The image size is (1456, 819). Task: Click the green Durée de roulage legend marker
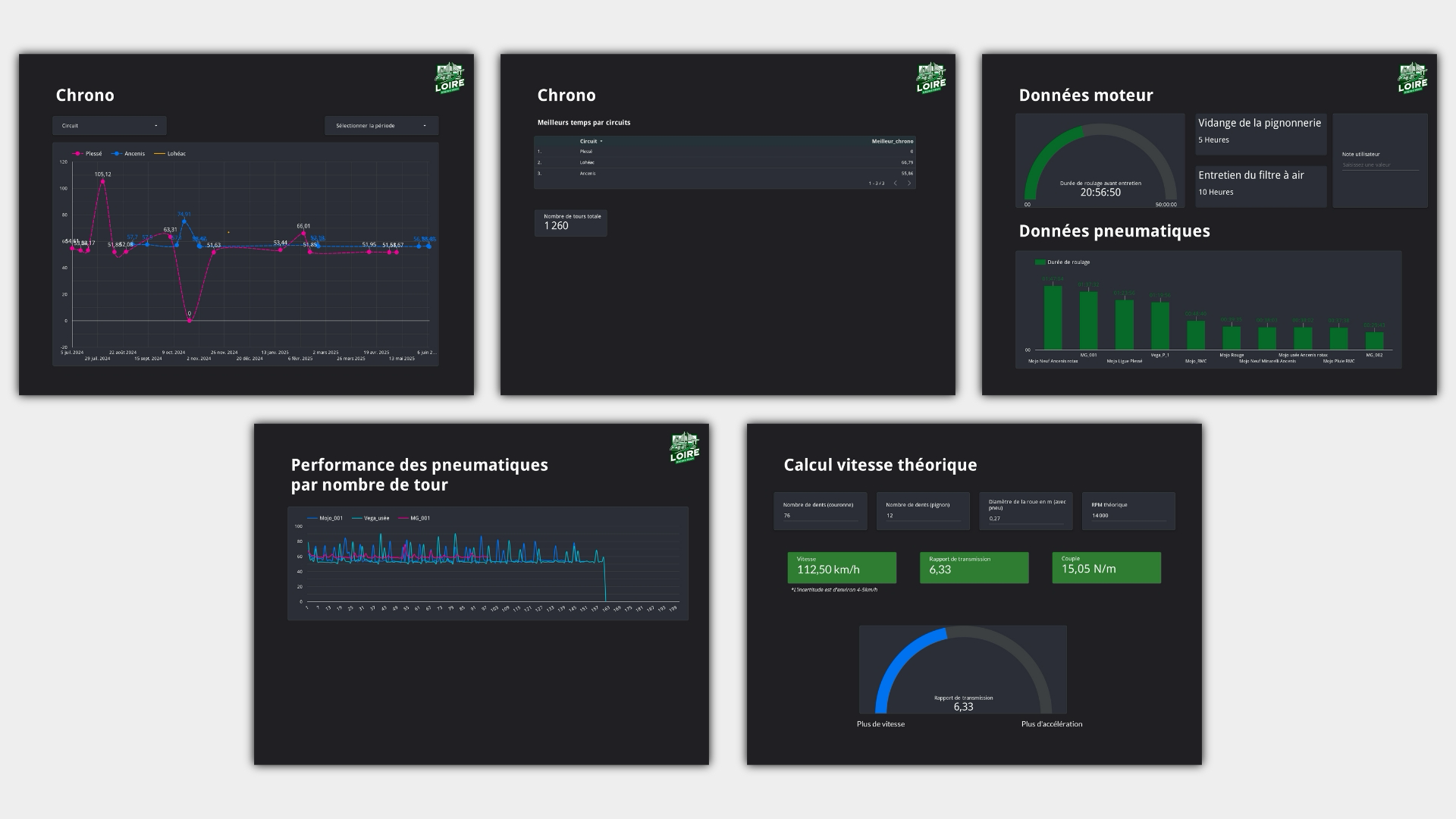point(1040,262)
